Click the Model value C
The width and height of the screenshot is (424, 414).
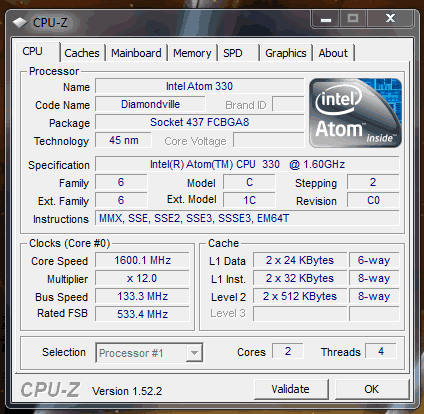tap(249, 182)
